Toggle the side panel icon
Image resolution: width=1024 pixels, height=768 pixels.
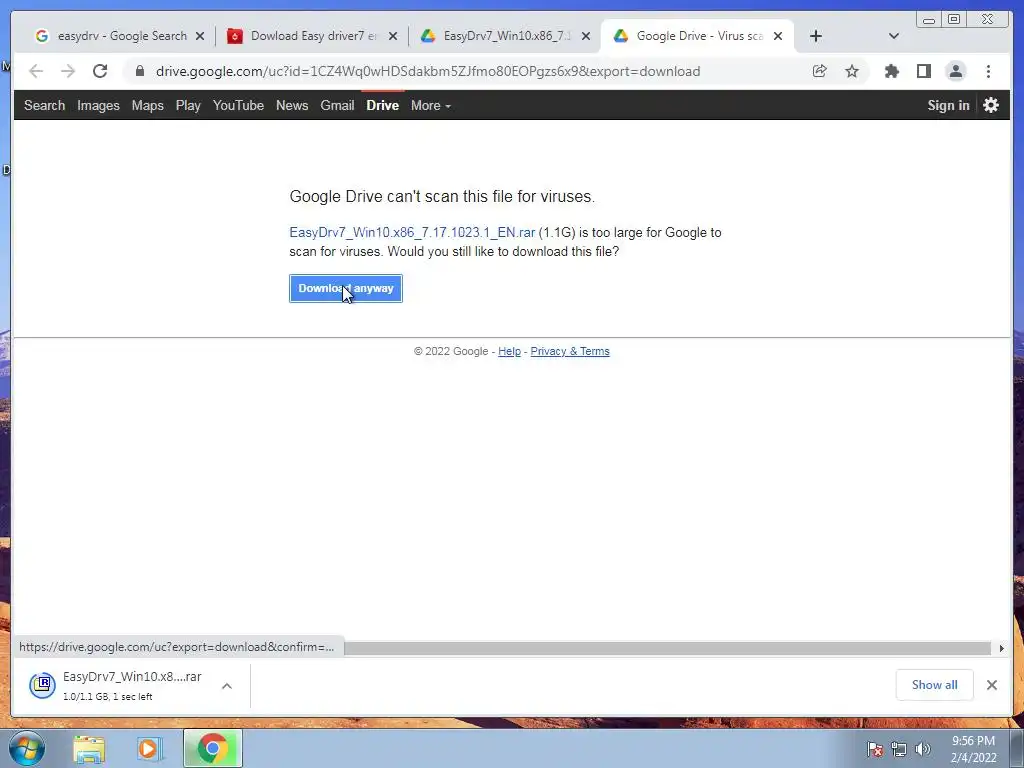pyautogui.click(x=923, y=71)
